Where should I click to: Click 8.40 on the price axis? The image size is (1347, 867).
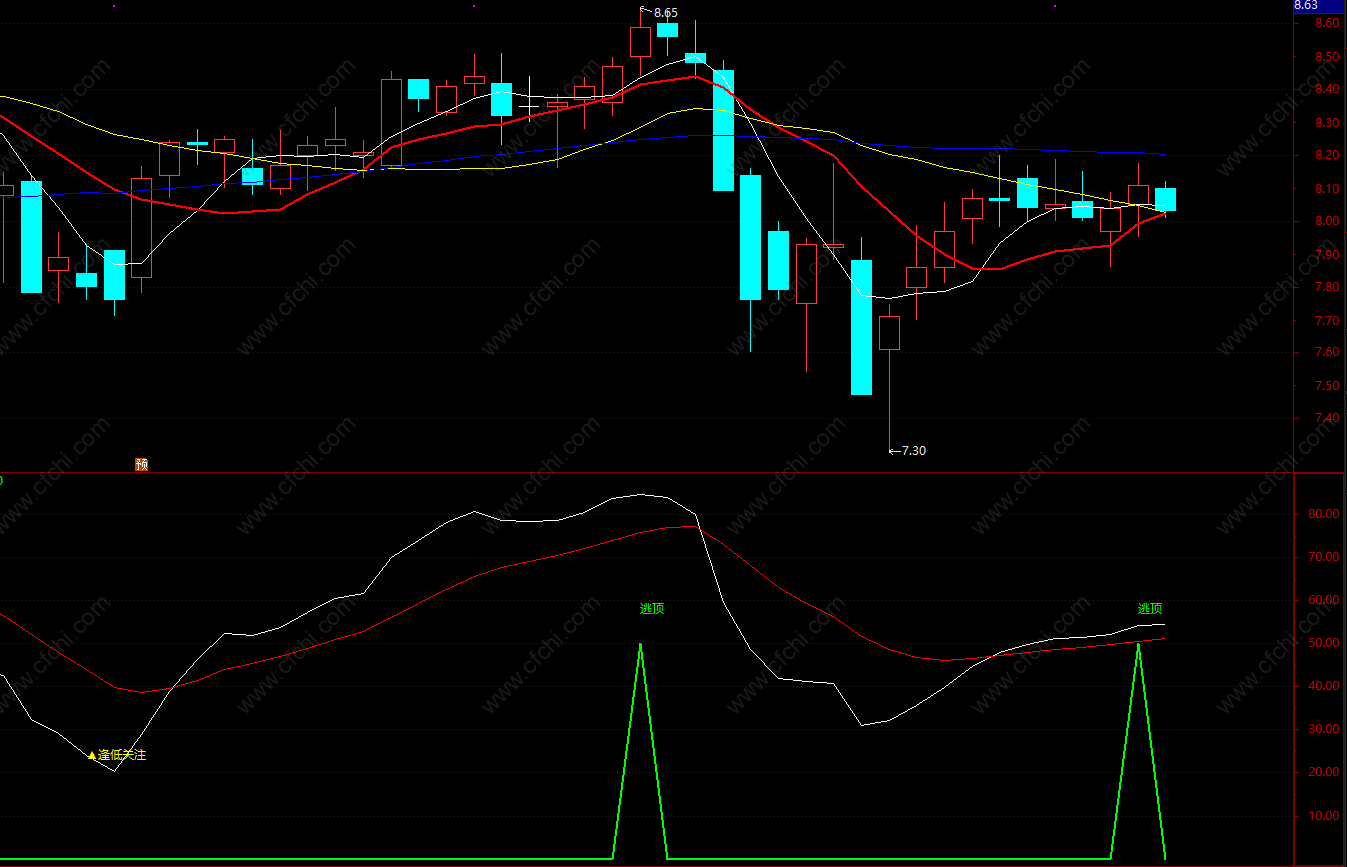tap(1328, 89)
